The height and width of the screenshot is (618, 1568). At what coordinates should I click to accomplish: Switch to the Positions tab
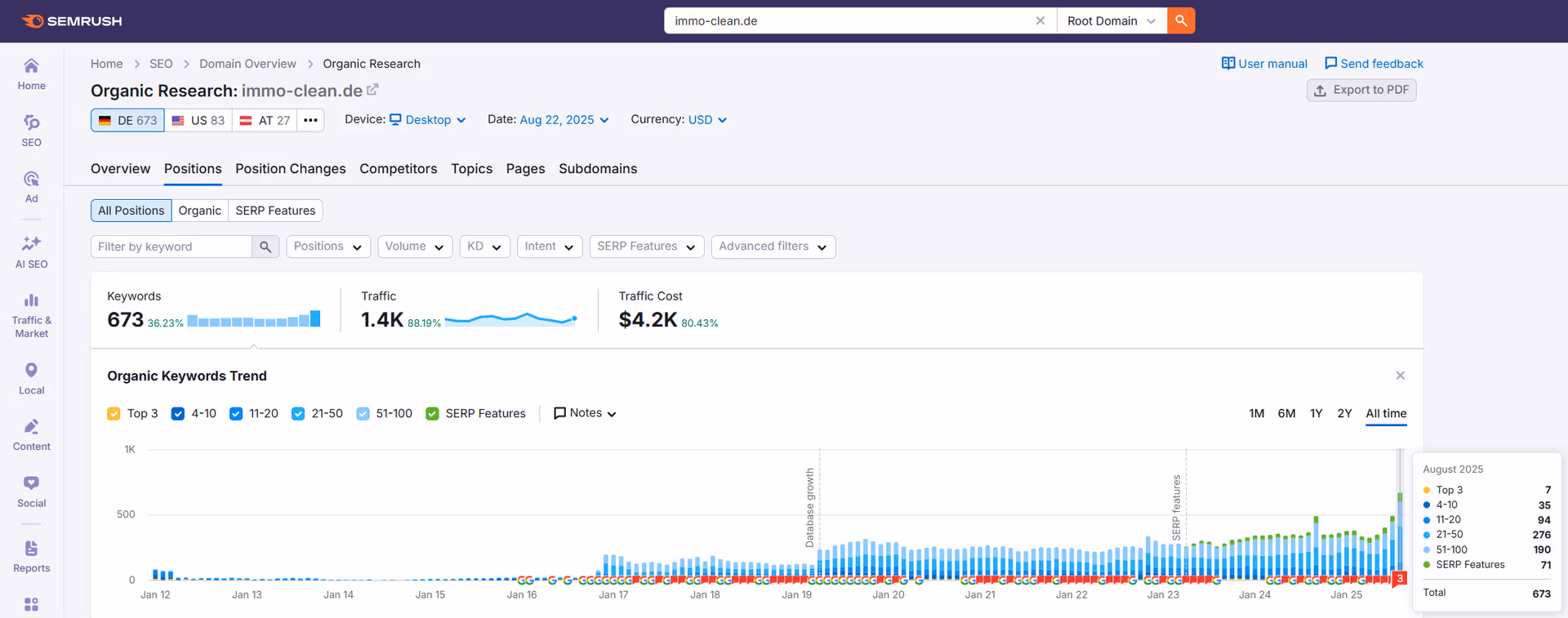pos(193,169)
